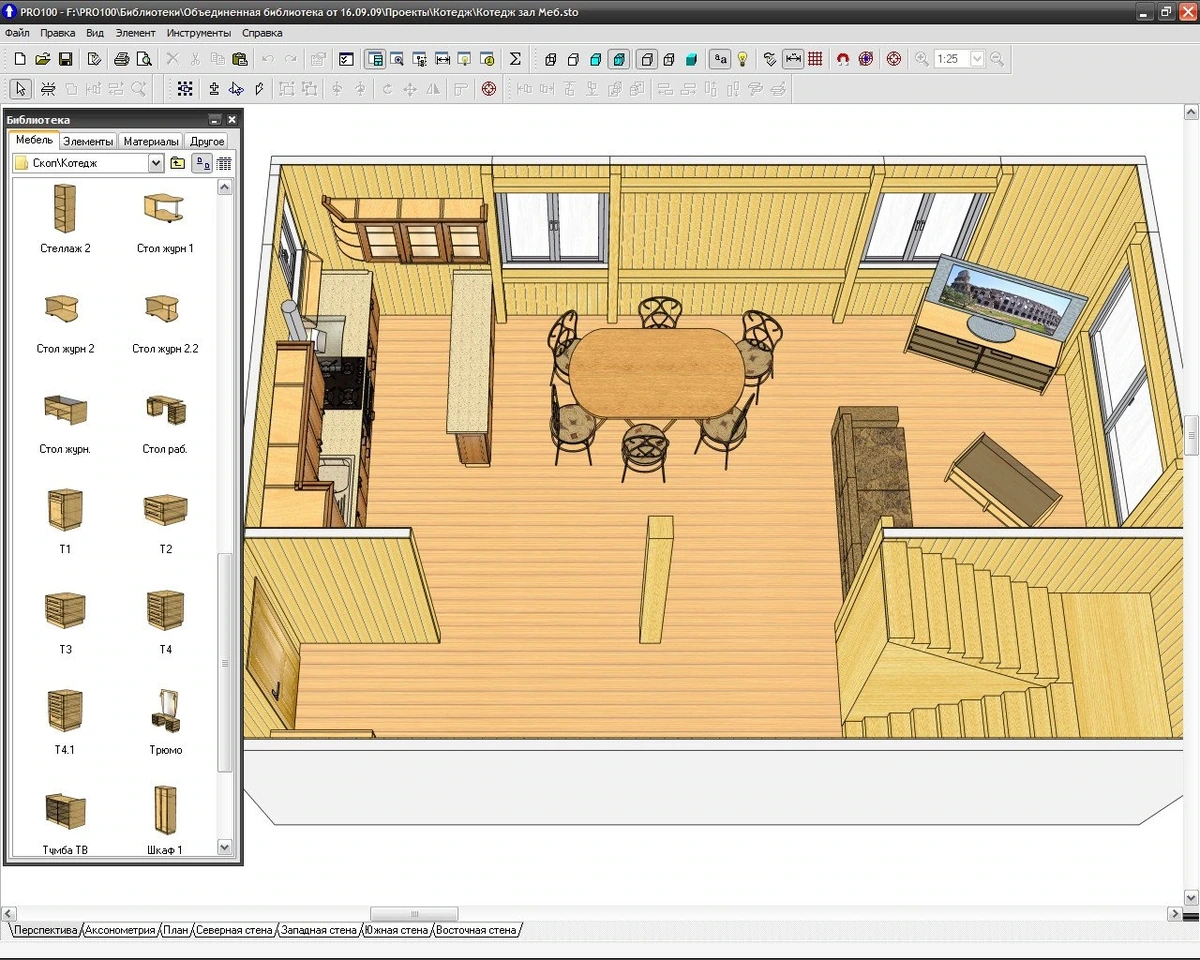This screenshot has width=1200, height=960.
Task: Switch to the Материалы library tab
Action: point(151,141)
